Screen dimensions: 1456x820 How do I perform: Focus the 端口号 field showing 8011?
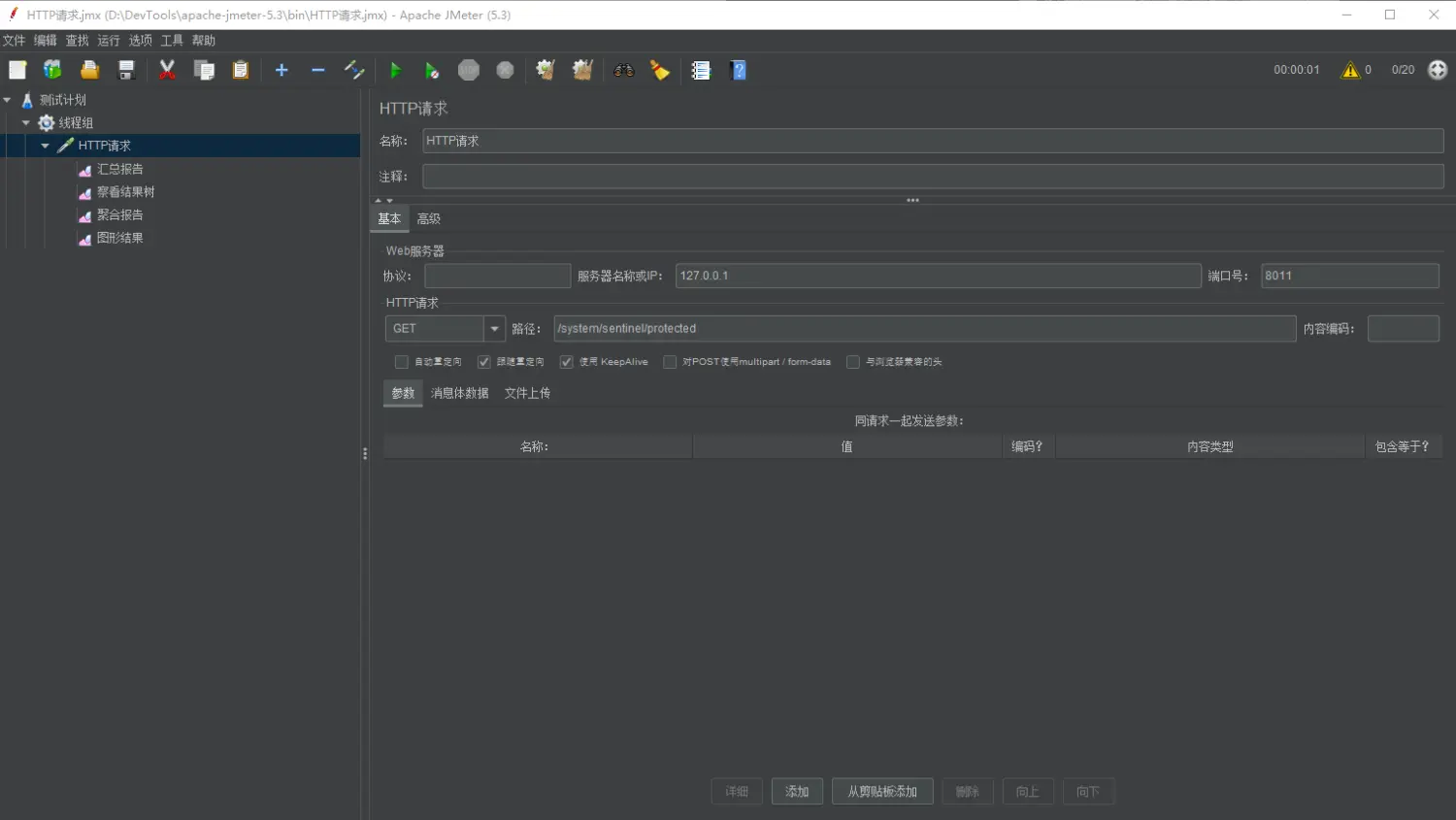1349,276
